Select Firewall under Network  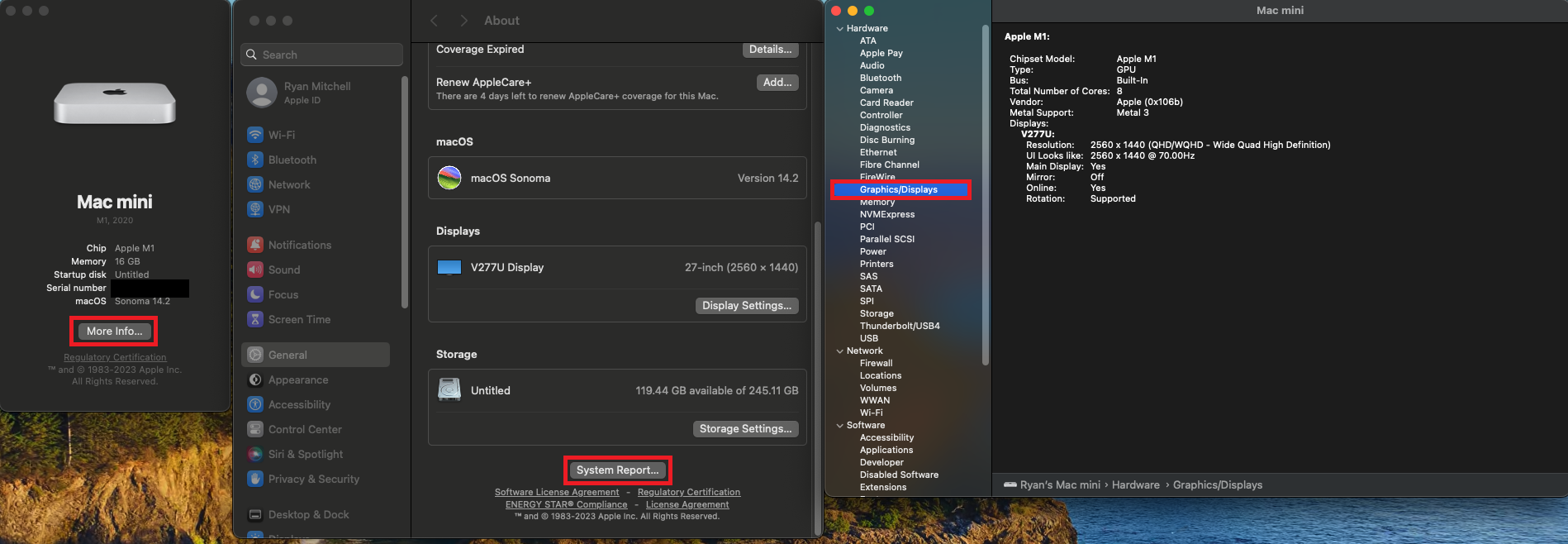pyautogui.click(x=877, y=363)
